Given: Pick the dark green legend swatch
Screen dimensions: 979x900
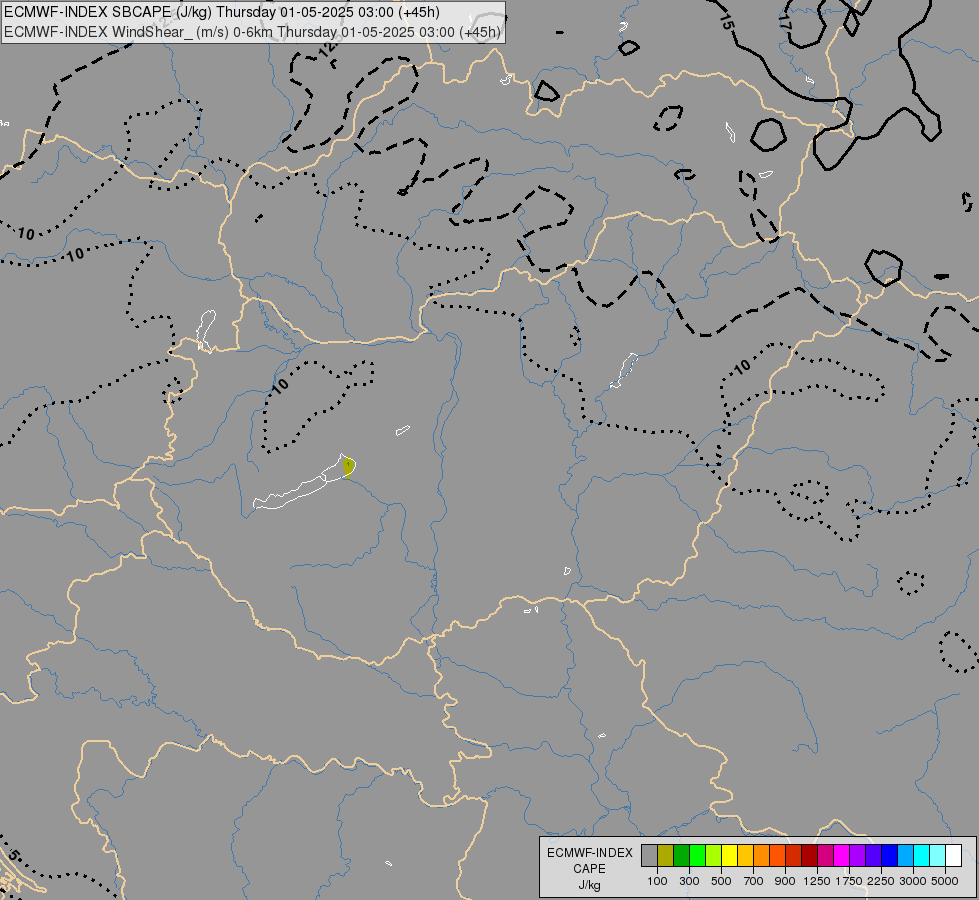Looking at the screenshot, I should (x=681, y=855).
